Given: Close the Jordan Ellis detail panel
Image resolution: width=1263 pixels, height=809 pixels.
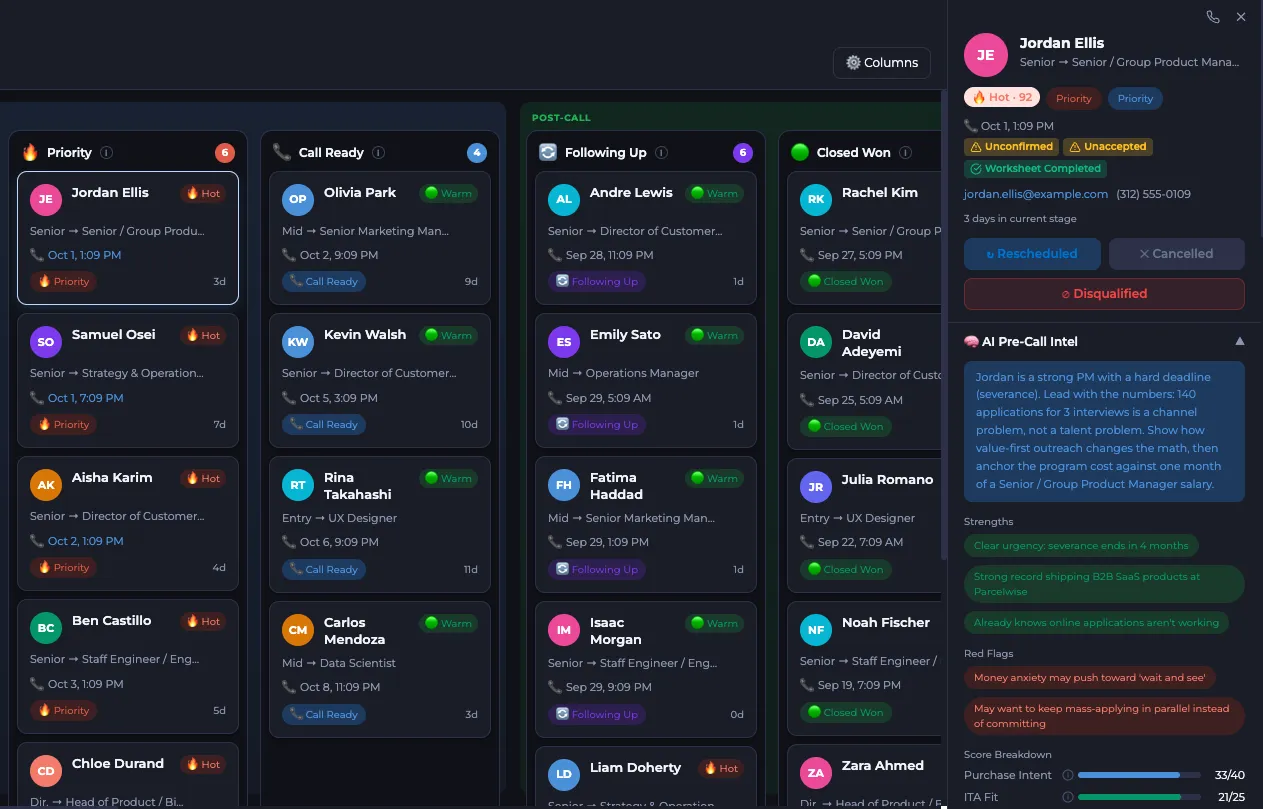Looking at the screenshot, I should [1241, 17].
